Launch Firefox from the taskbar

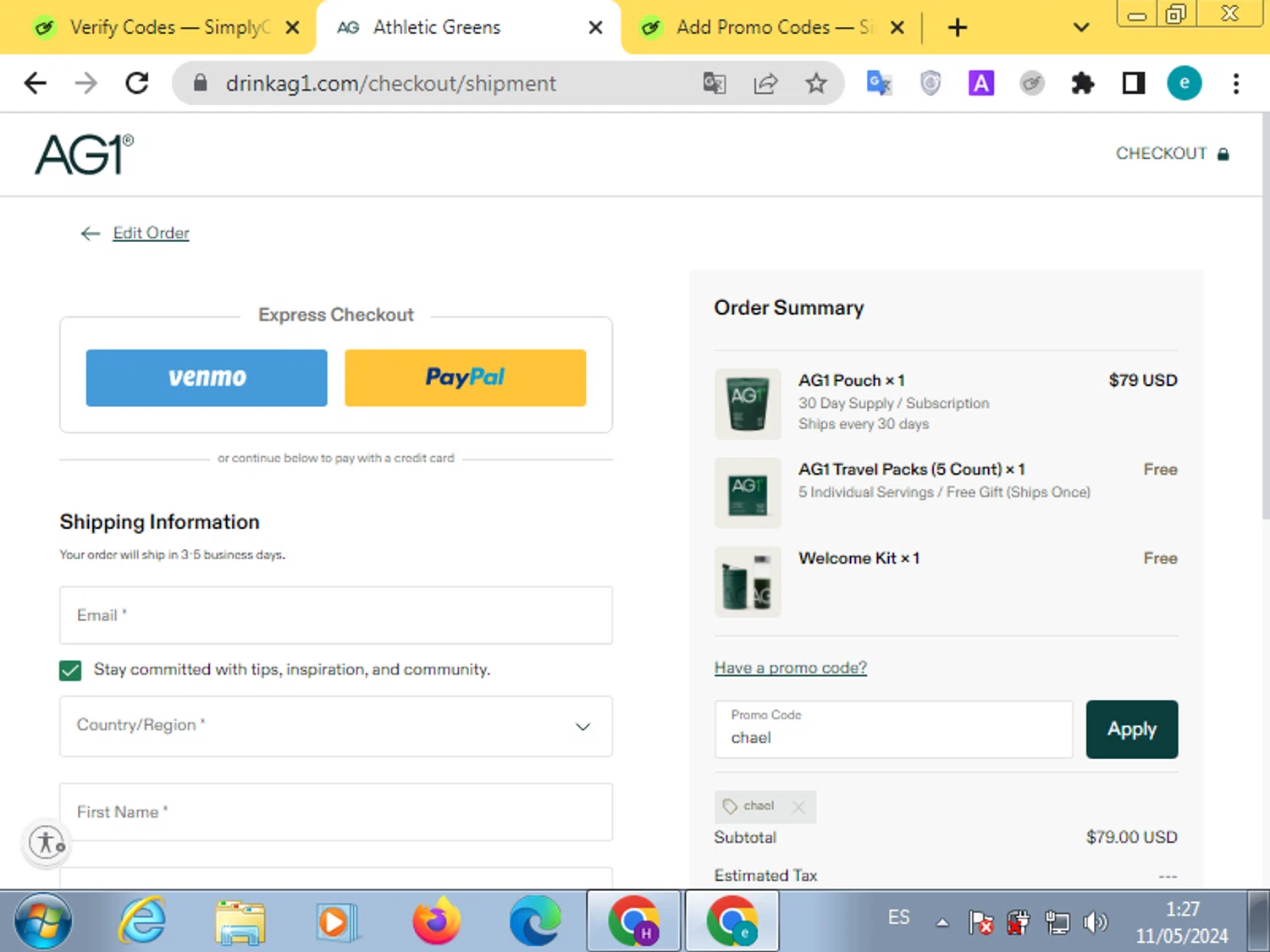coord(437,921)
